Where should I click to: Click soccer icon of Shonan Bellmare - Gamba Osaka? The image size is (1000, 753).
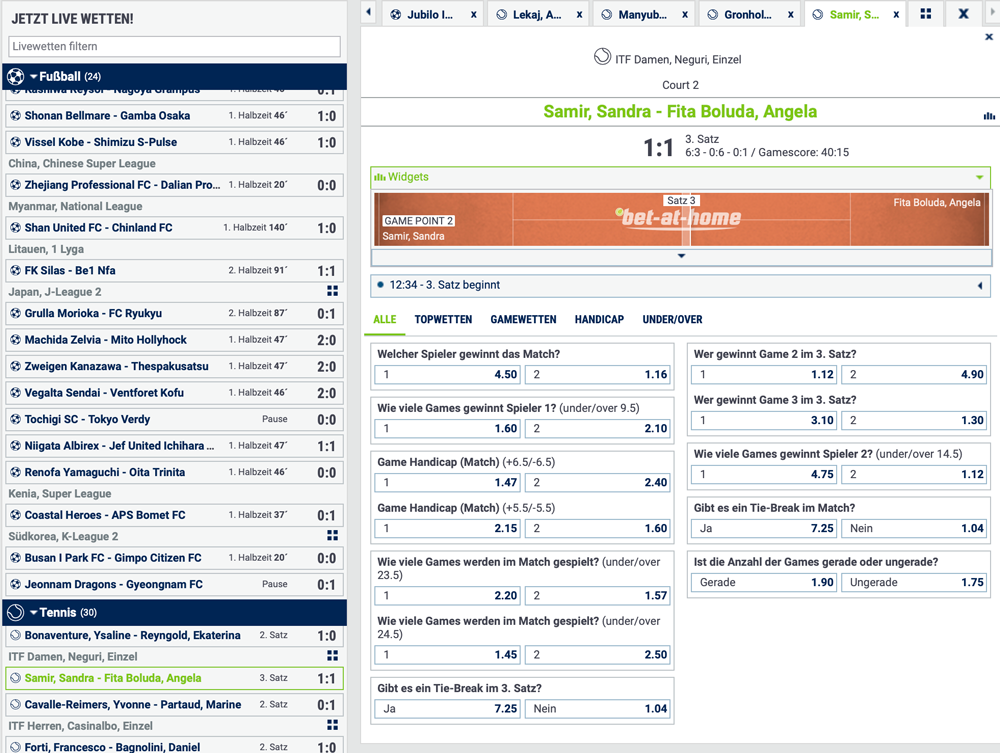pos(15,115)
